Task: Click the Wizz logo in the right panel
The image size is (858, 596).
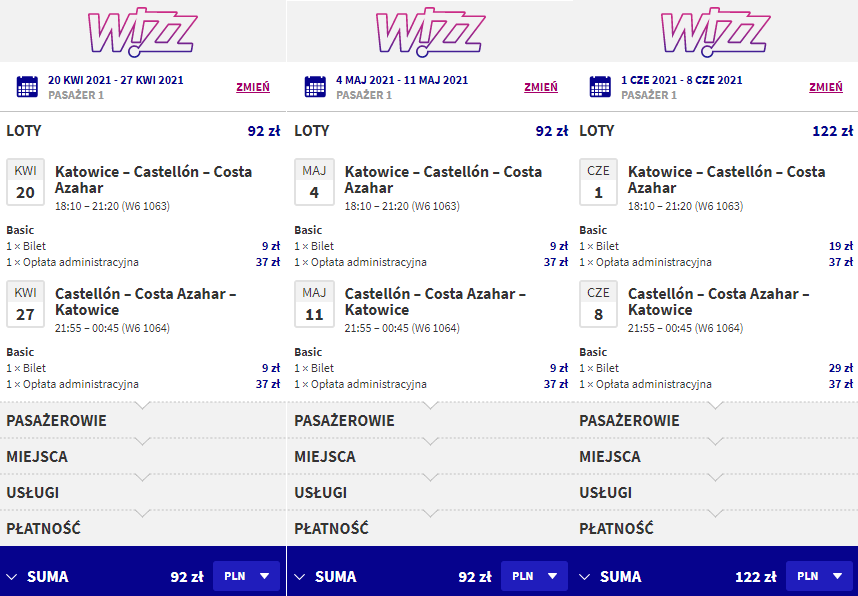Action: pos(716,32)
